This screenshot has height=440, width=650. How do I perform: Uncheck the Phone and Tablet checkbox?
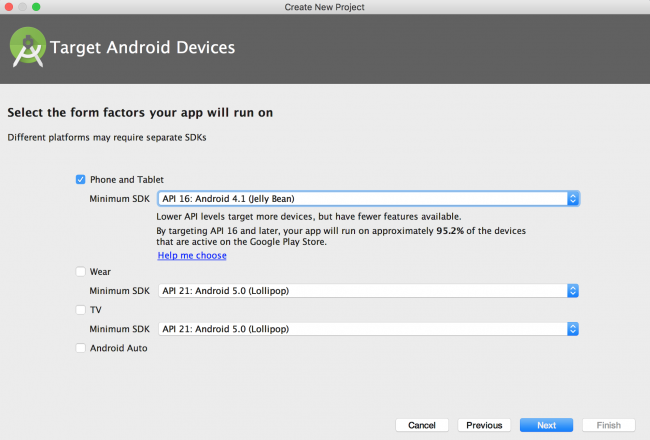coord(80,180)
